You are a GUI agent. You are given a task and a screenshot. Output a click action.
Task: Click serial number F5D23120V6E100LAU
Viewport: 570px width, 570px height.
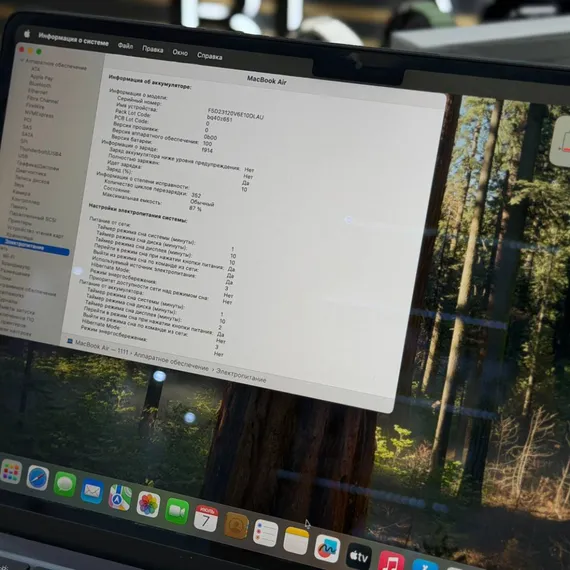pyautogui.click(x=236, y=114)
